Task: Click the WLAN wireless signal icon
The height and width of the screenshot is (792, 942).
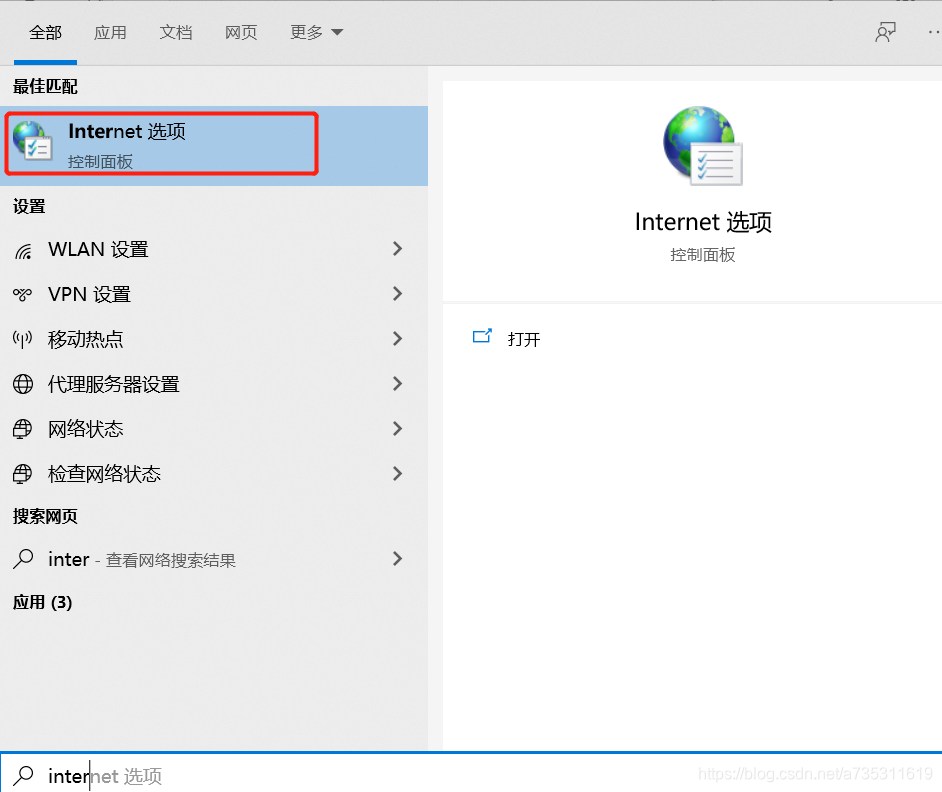Action: pos(23,251)
